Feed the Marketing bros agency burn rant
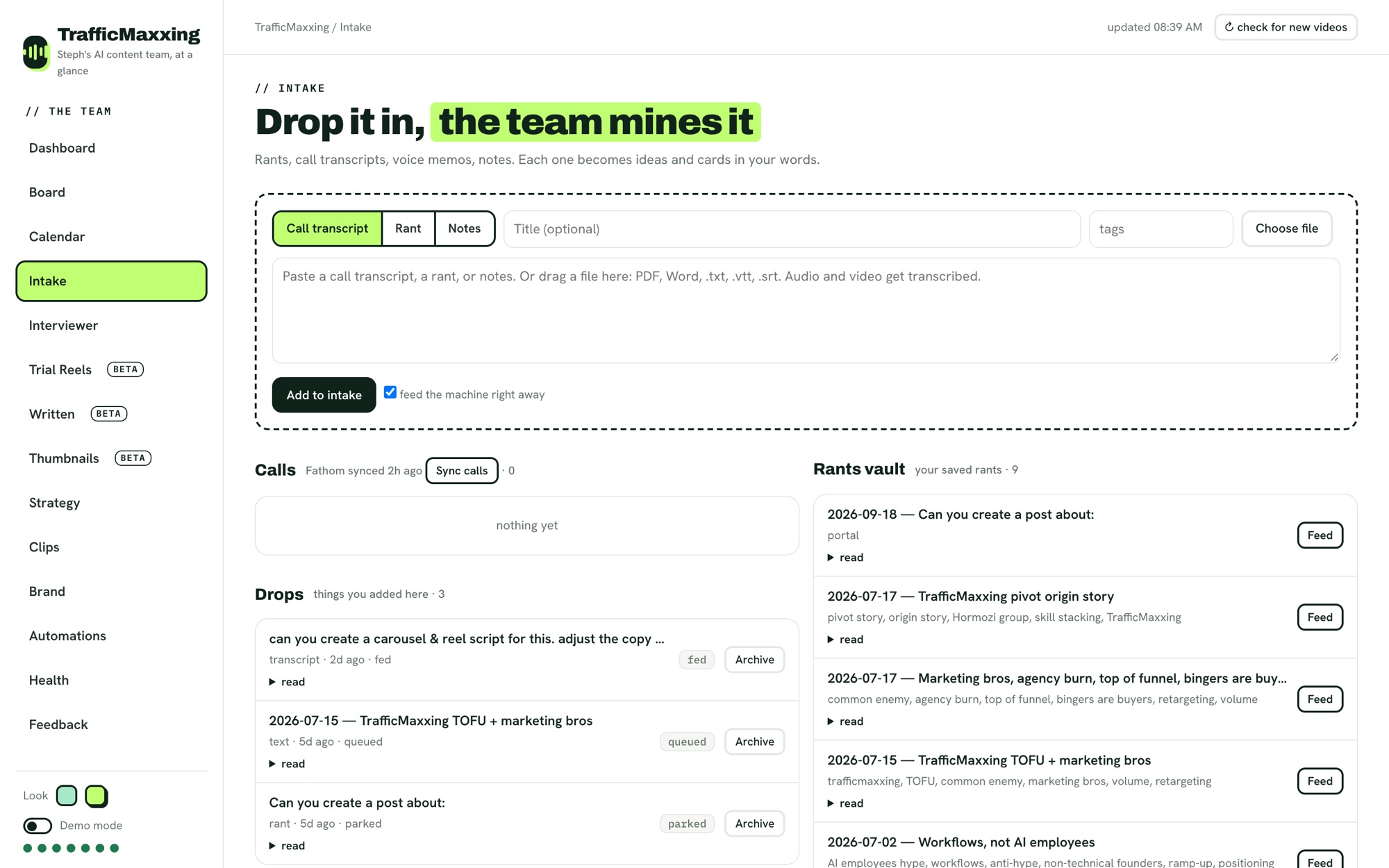The height and width of the screenshot is (868, 1389). pyautogui.click(x=1320, y=699)
